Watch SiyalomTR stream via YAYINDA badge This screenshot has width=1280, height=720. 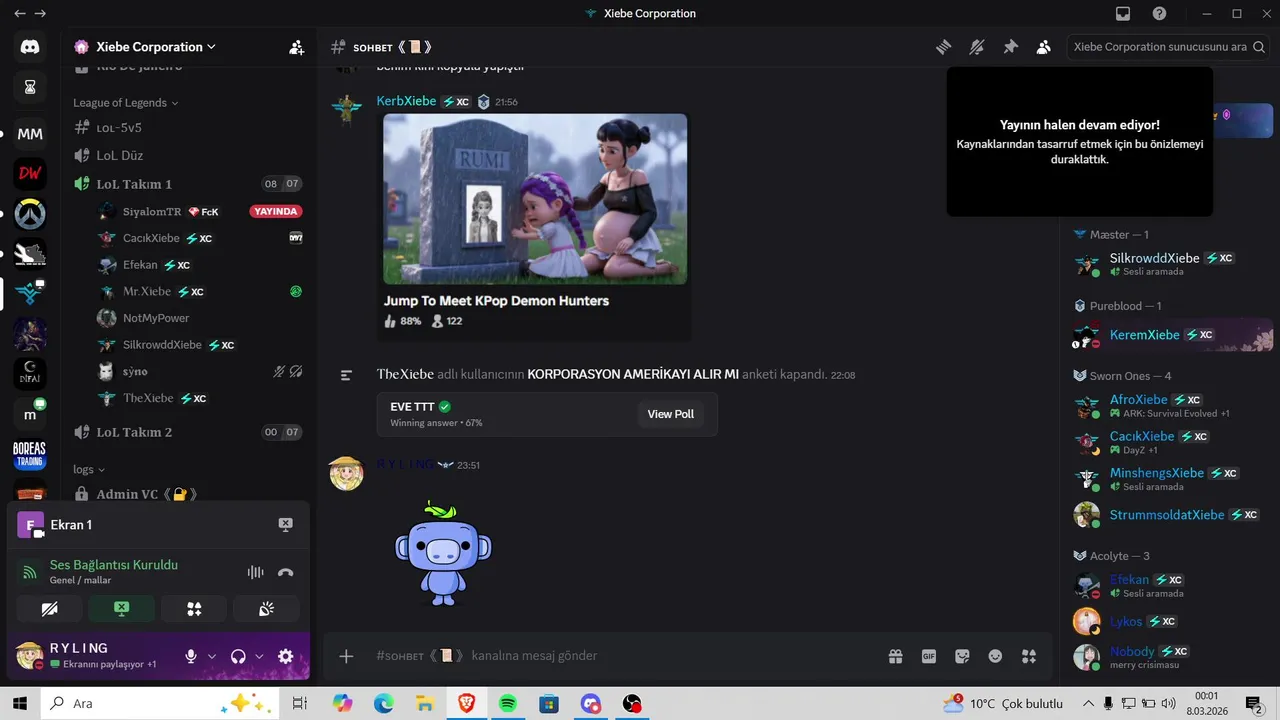click(x=277, y=212)
